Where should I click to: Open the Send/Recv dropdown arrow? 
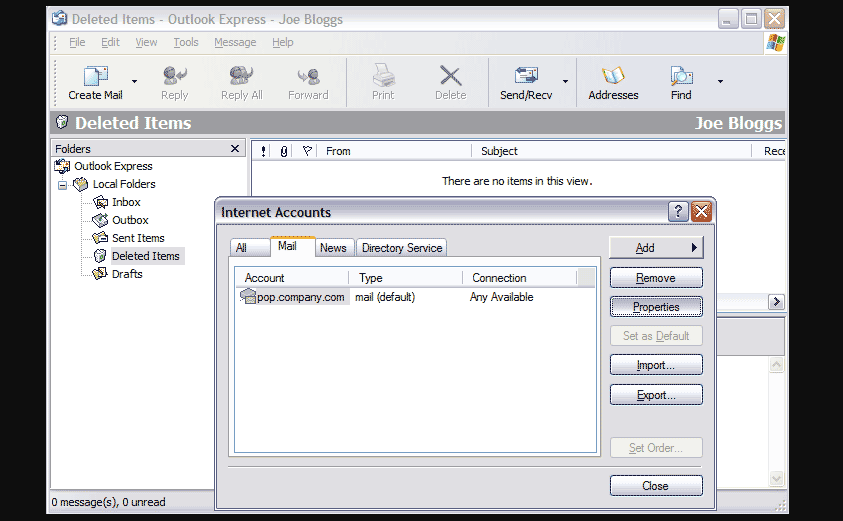pos(566,82)
